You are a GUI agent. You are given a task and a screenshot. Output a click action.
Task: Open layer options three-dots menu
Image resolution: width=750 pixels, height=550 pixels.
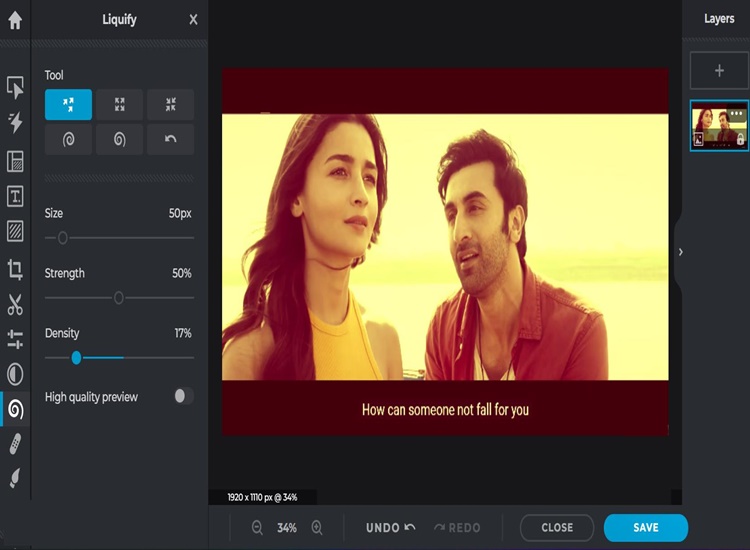[736, 114]
